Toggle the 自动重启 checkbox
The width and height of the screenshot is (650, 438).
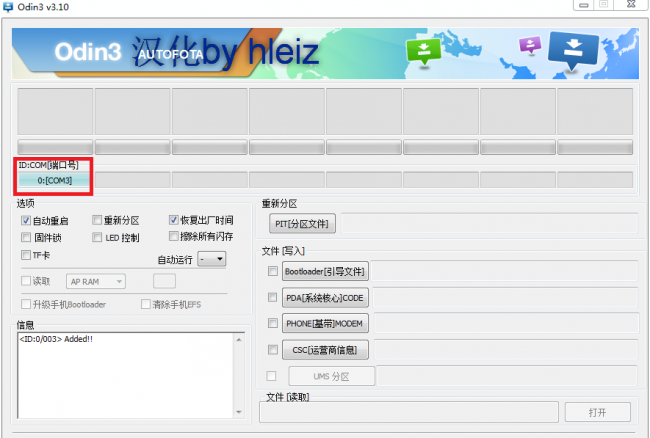click(x=26, y=220)
